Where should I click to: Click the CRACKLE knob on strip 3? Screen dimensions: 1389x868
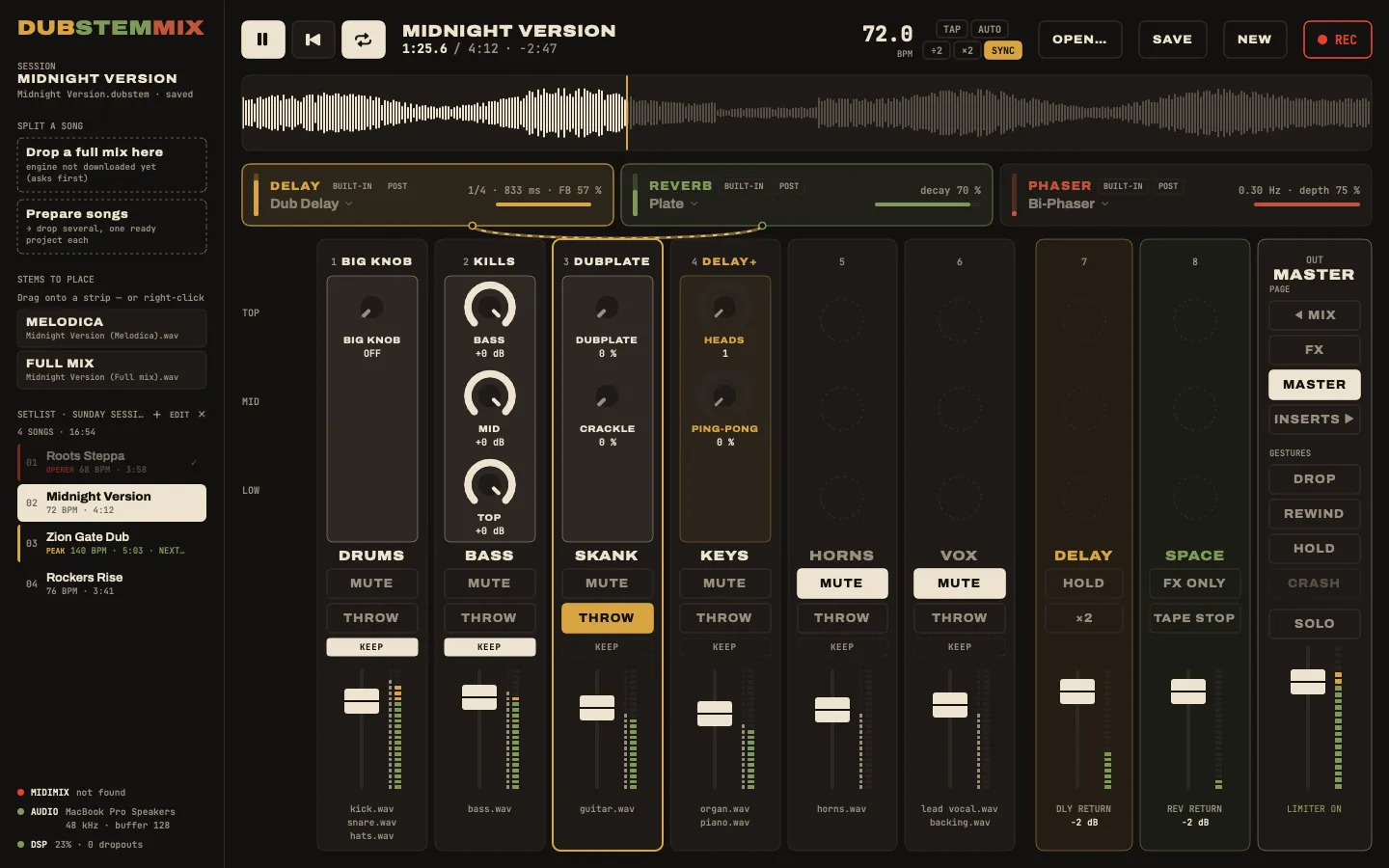607,397
